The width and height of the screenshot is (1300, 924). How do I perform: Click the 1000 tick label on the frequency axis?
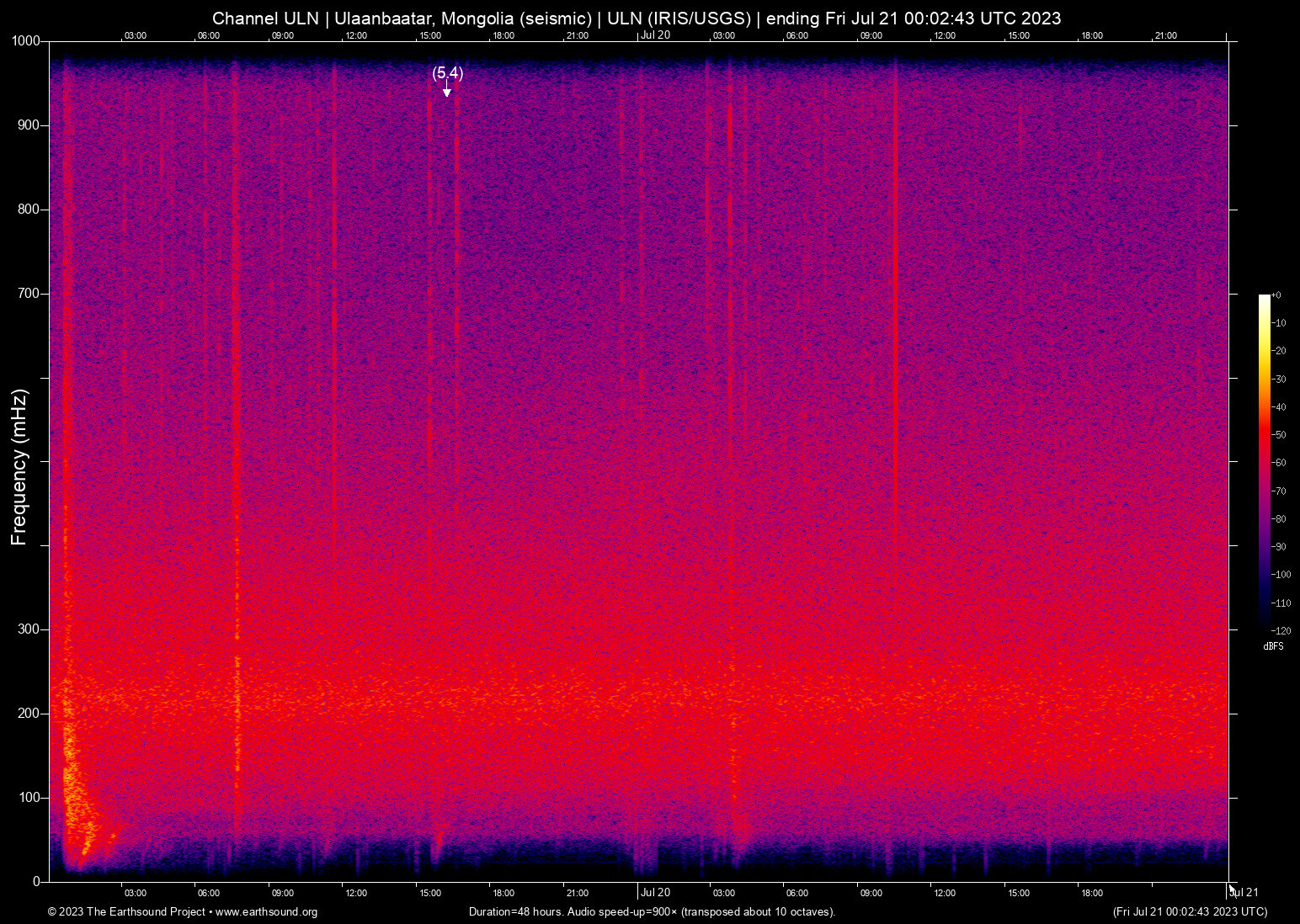(26, 41)
